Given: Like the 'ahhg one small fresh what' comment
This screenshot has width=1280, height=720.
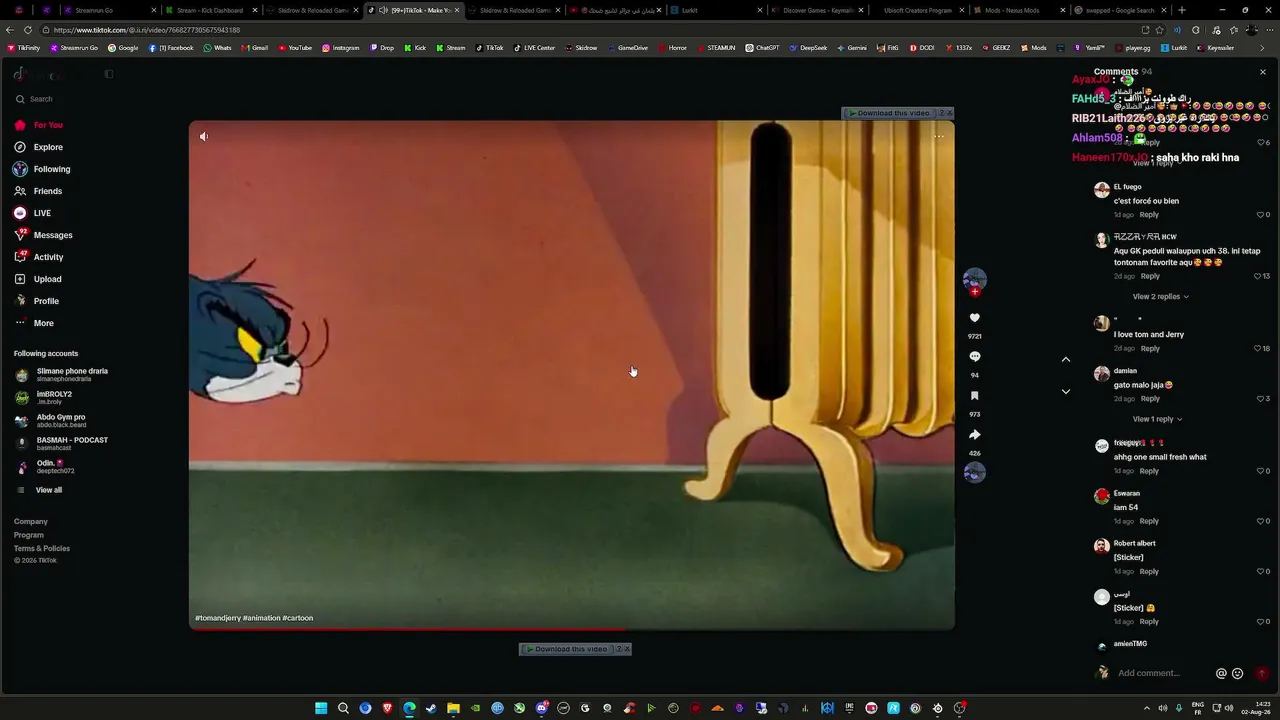Looking at the screenshot, I should point(1260,471).
